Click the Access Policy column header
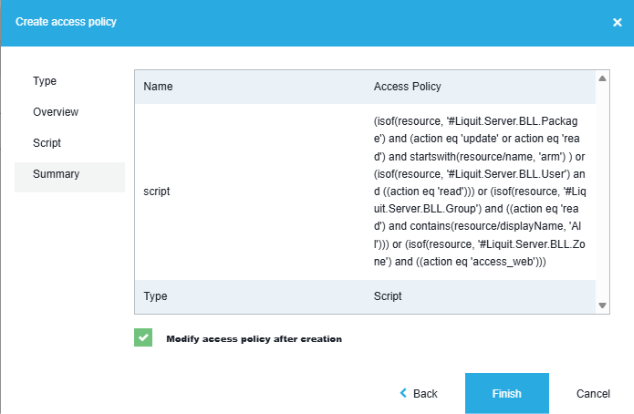Image resolution: width=634 pixels, height=414 pixels. pos(407,86)
